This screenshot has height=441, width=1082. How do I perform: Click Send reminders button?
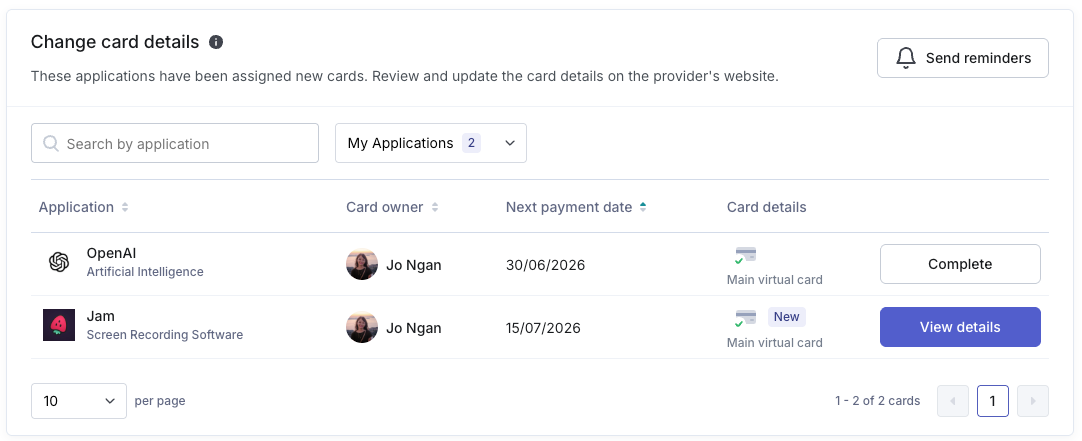pos(963,58)
